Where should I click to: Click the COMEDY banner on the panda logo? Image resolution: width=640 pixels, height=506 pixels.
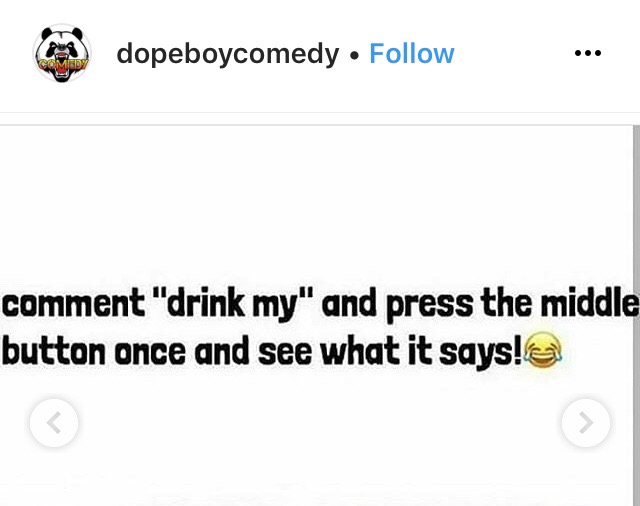pos(63,64)
